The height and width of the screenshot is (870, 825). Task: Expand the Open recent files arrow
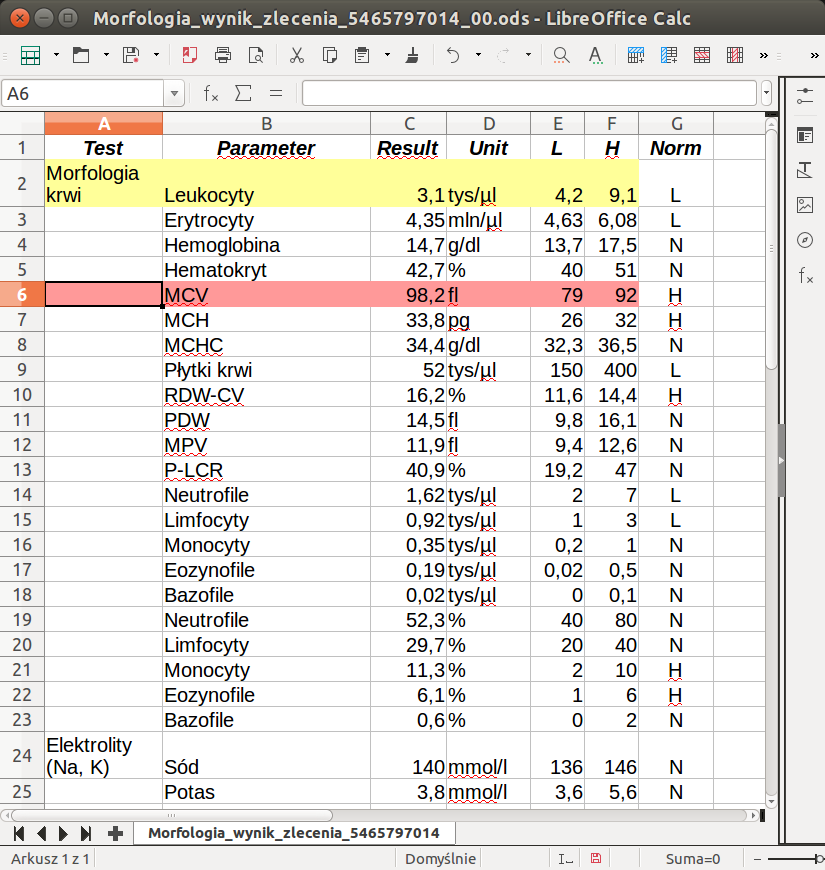pos(106,55)
